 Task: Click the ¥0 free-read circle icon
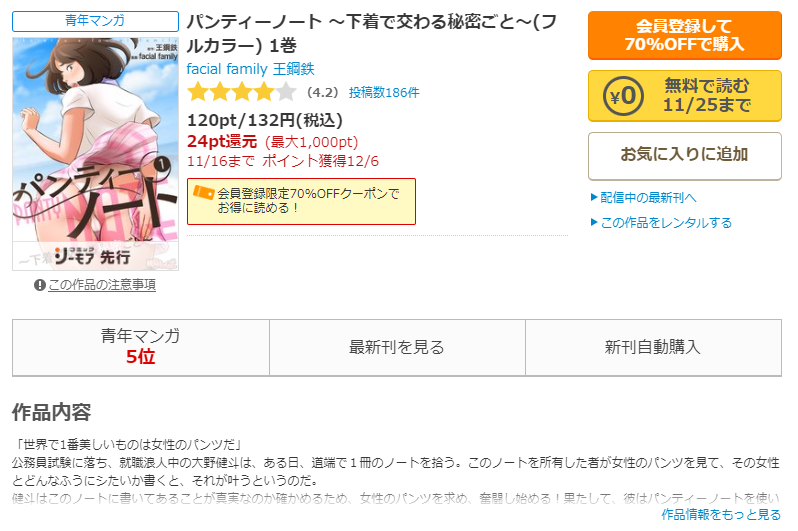(623, 96)
